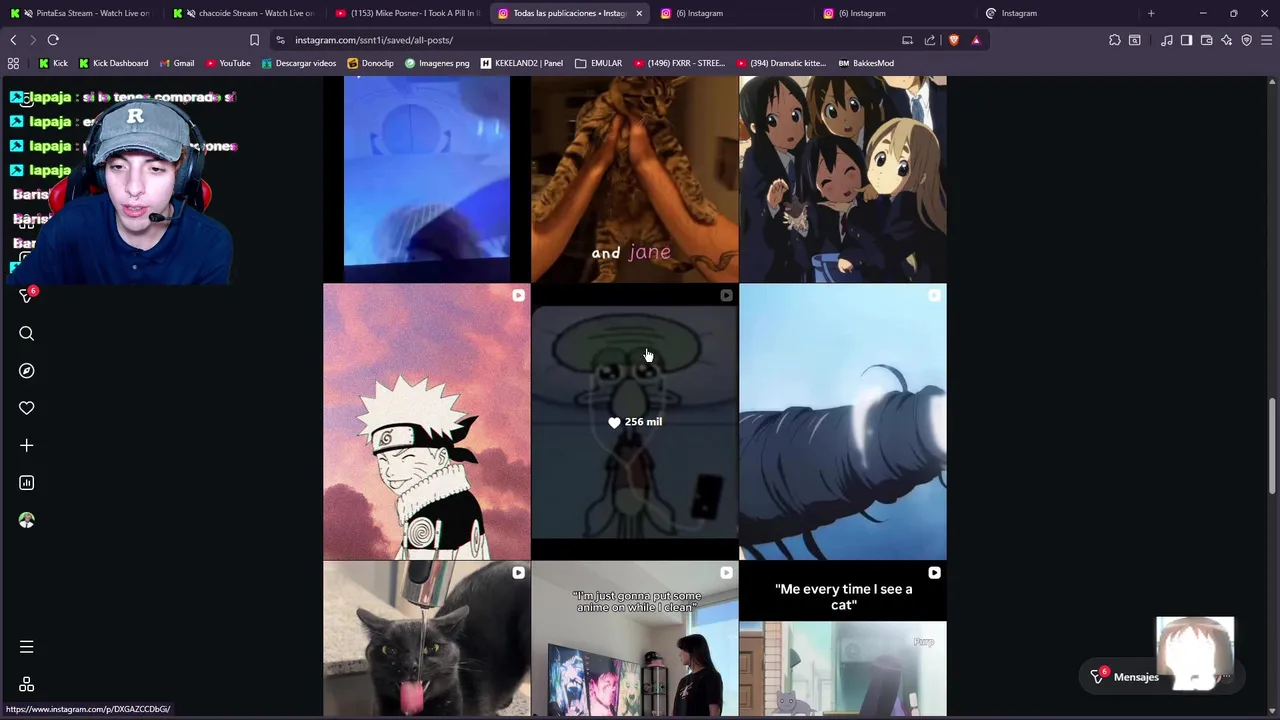Click the tab search toolbar icon
Viewport: 1280px width, 720px height.
(1135, 40)
